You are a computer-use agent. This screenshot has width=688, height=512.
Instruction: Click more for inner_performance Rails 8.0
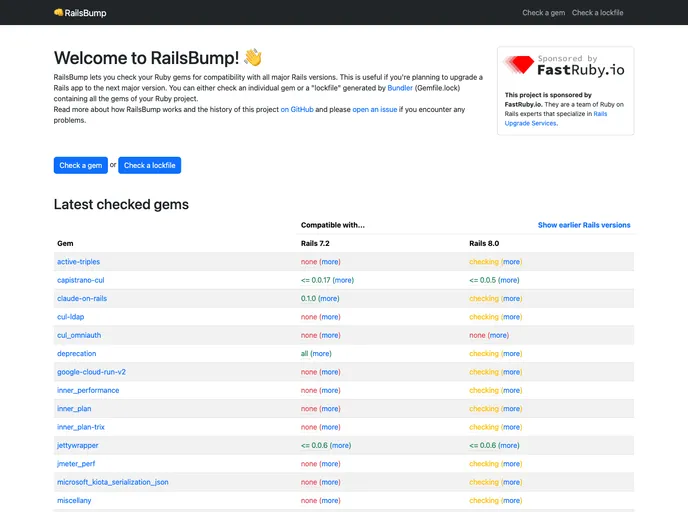[x=512, y=390]
